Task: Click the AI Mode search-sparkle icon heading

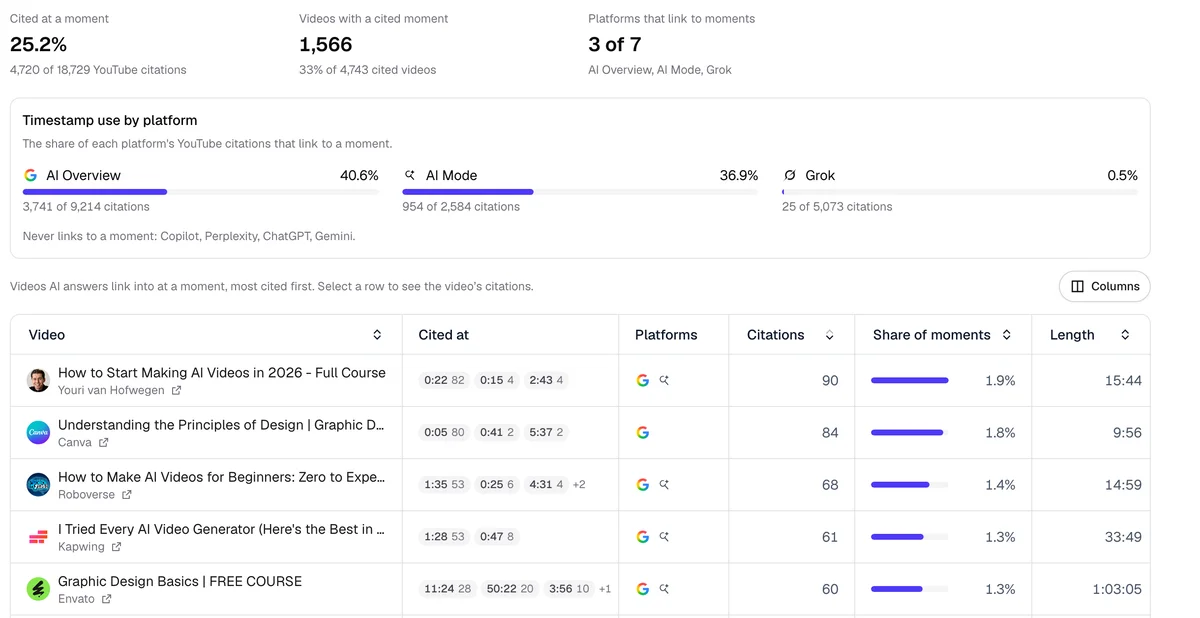Action: click(x=410, y=175)
